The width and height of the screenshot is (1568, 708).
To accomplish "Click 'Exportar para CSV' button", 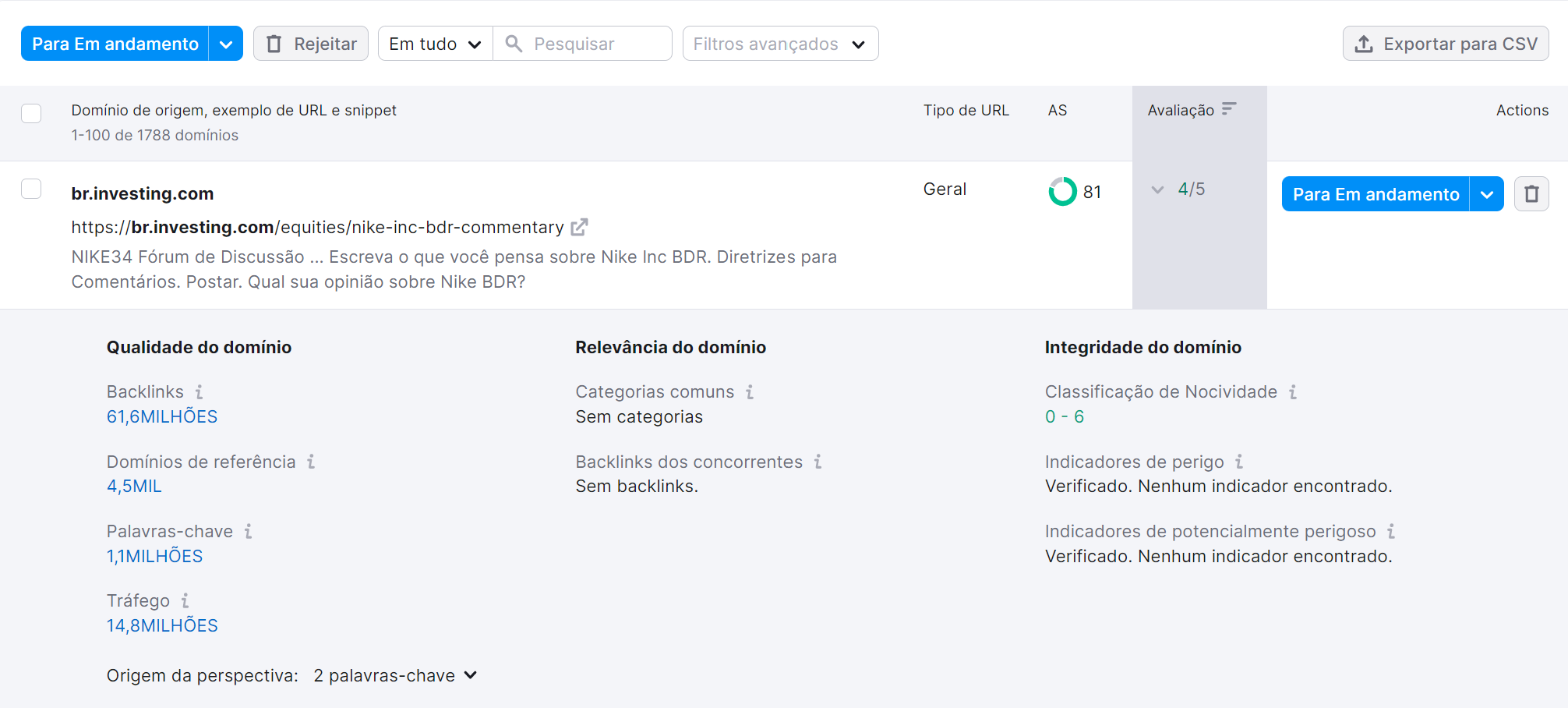I will pyautogui.click(x=1446, y=44).
